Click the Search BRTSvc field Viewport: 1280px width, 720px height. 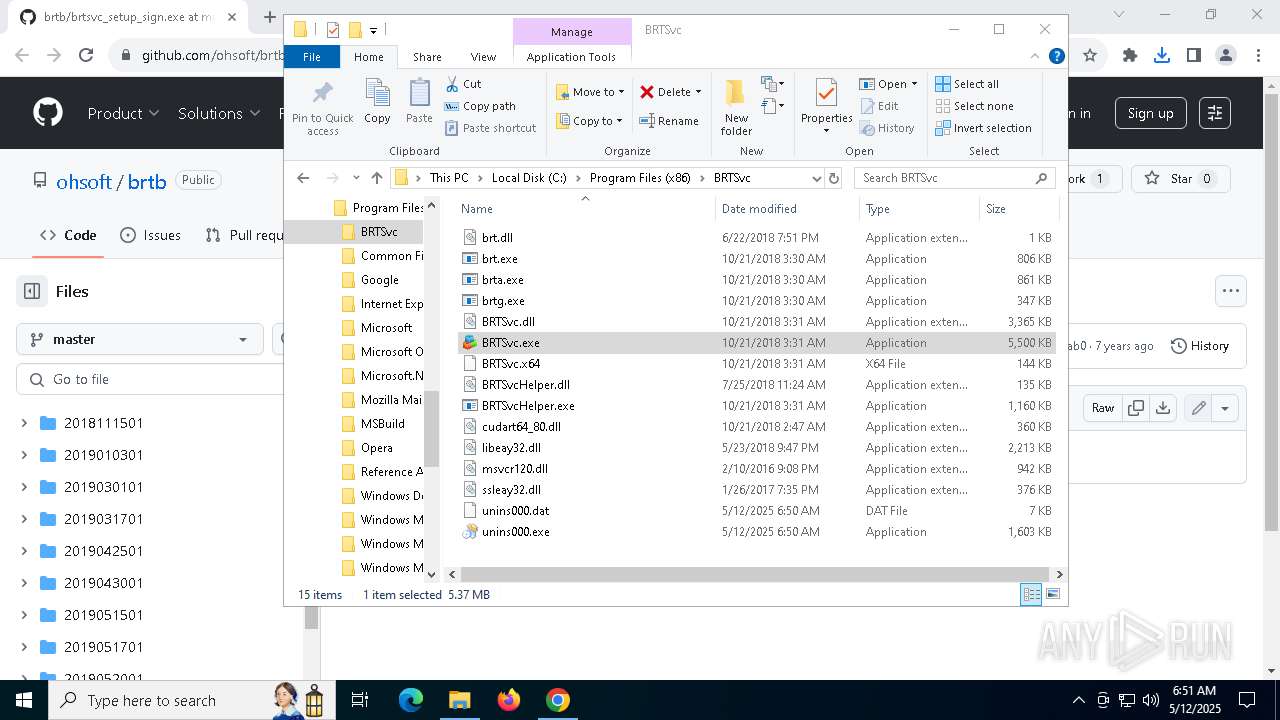955,178
